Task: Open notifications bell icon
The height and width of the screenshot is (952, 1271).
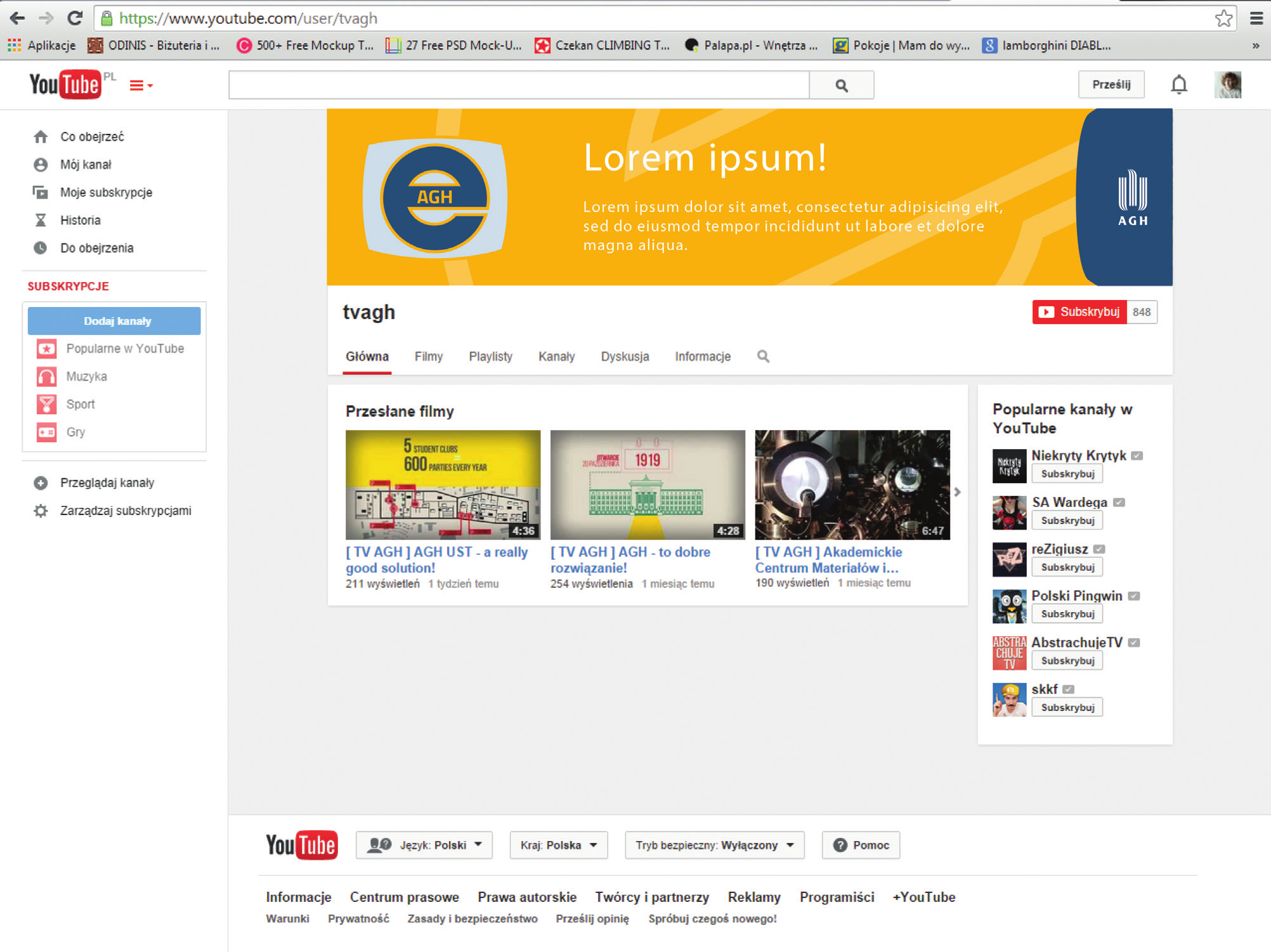Action: 1178,84
